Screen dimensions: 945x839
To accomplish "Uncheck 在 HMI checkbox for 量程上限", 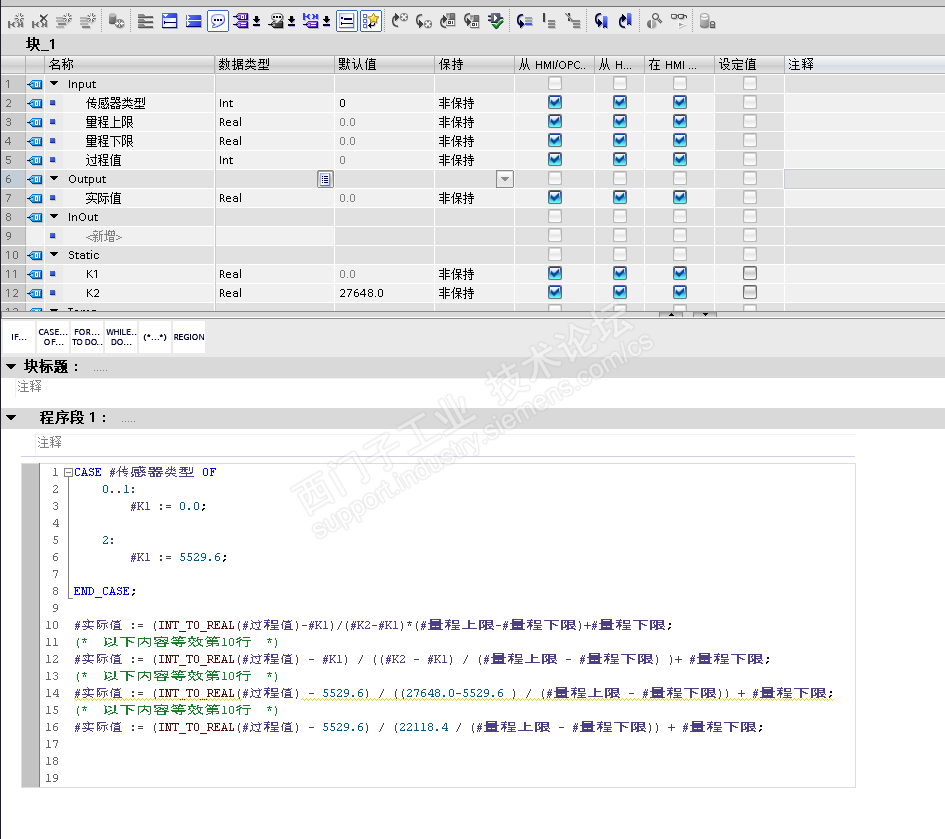I will (x=680, y=121).
